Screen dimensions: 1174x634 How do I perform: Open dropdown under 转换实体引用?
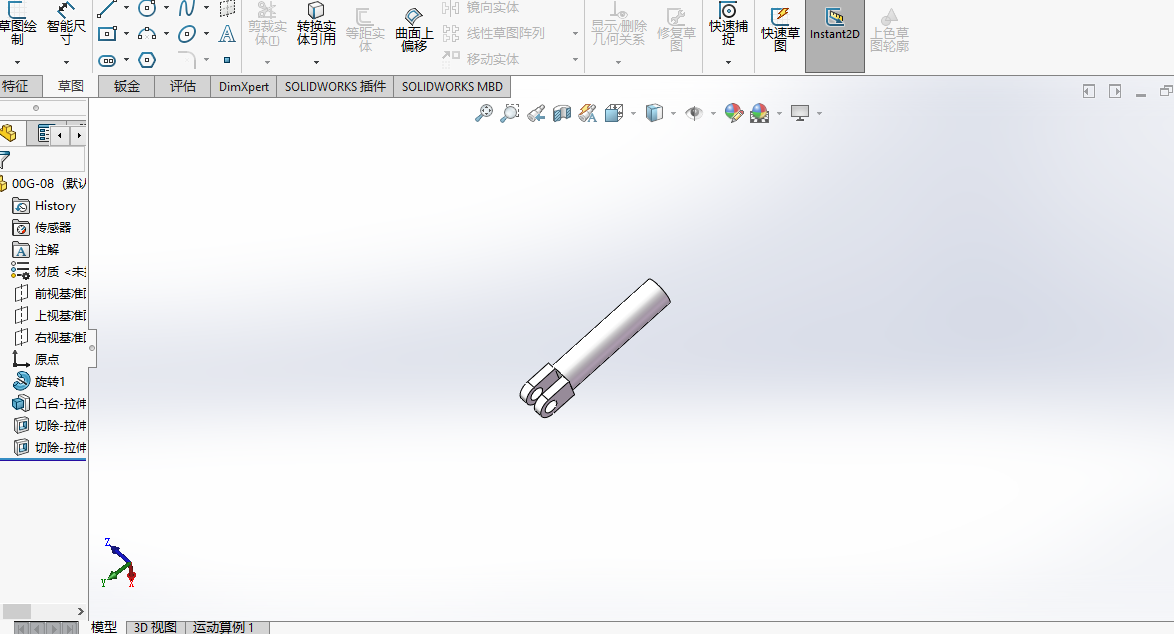(x=316, y=62)
